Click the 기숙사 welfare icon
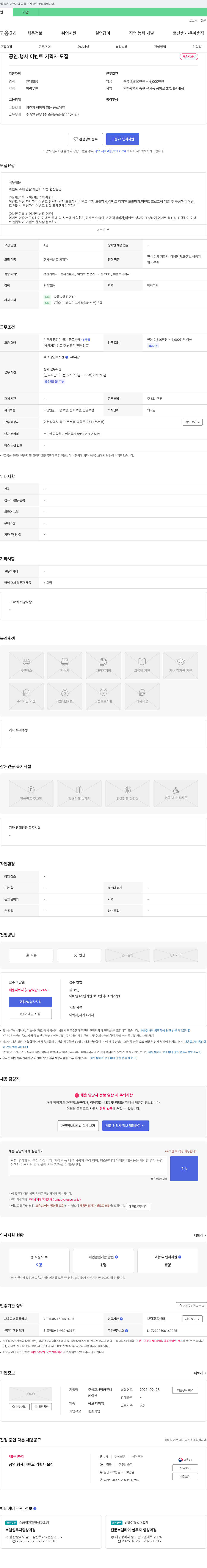Screen dimensions: 207x1568 coord(64,666)
